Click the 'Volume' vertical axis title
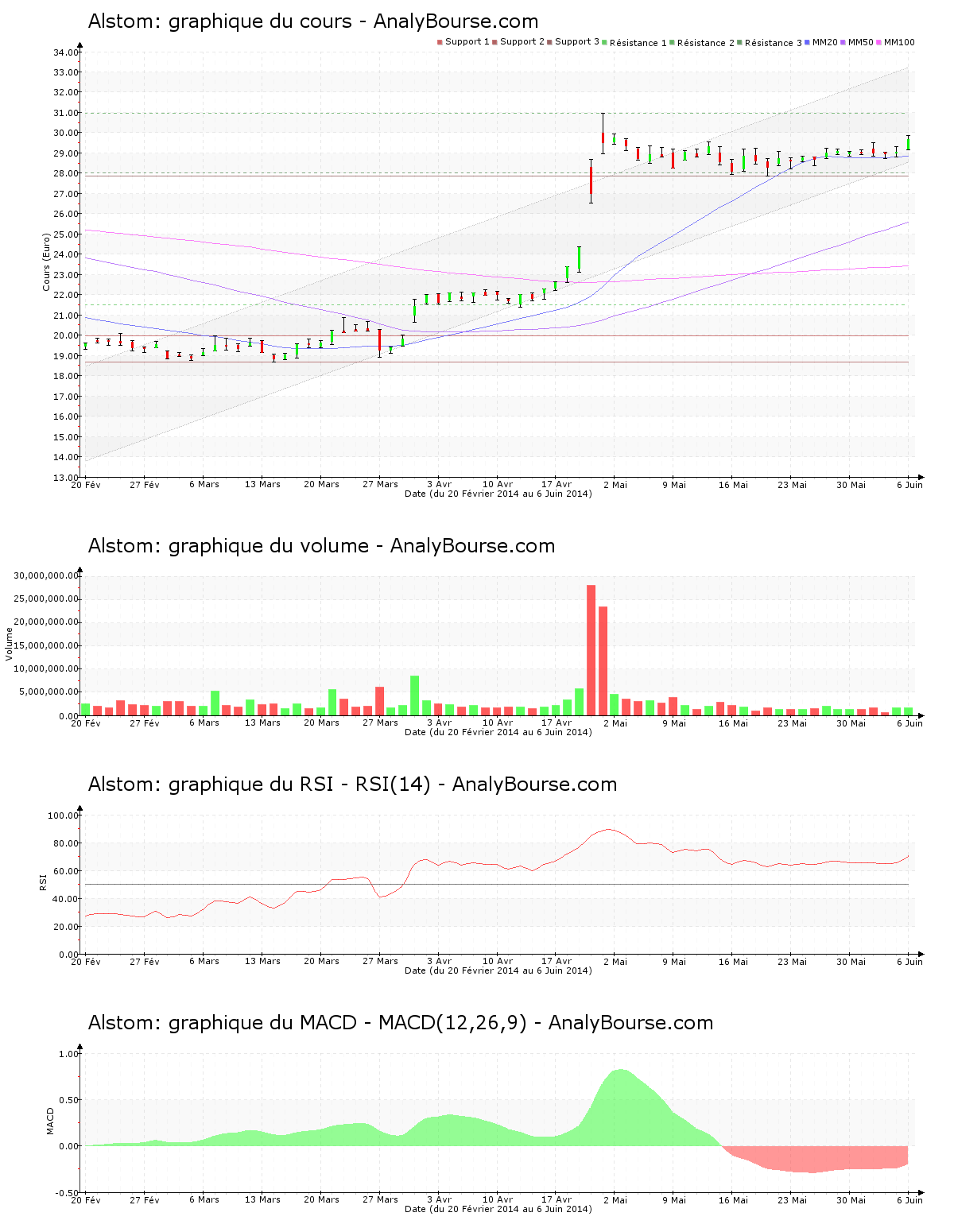 click(10, 644)
